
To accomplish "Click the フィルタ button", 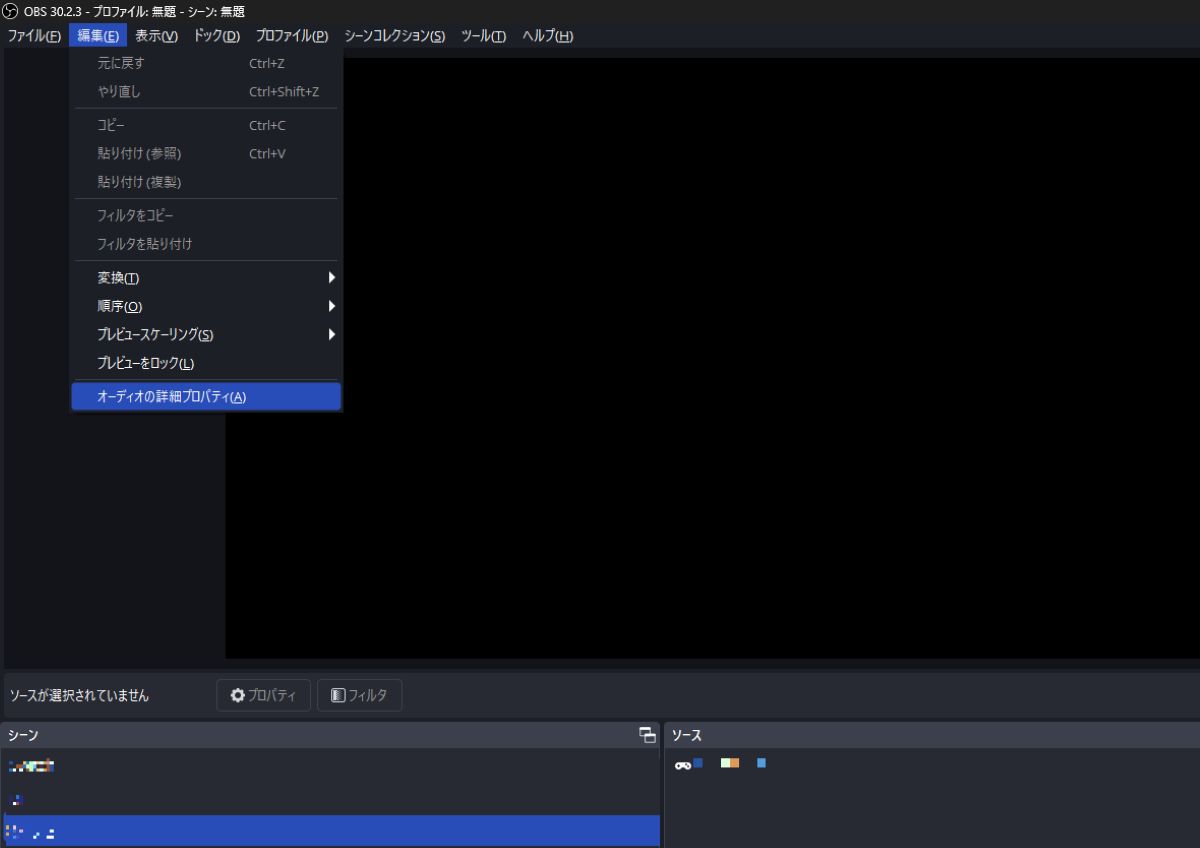I will coord(359,695).
